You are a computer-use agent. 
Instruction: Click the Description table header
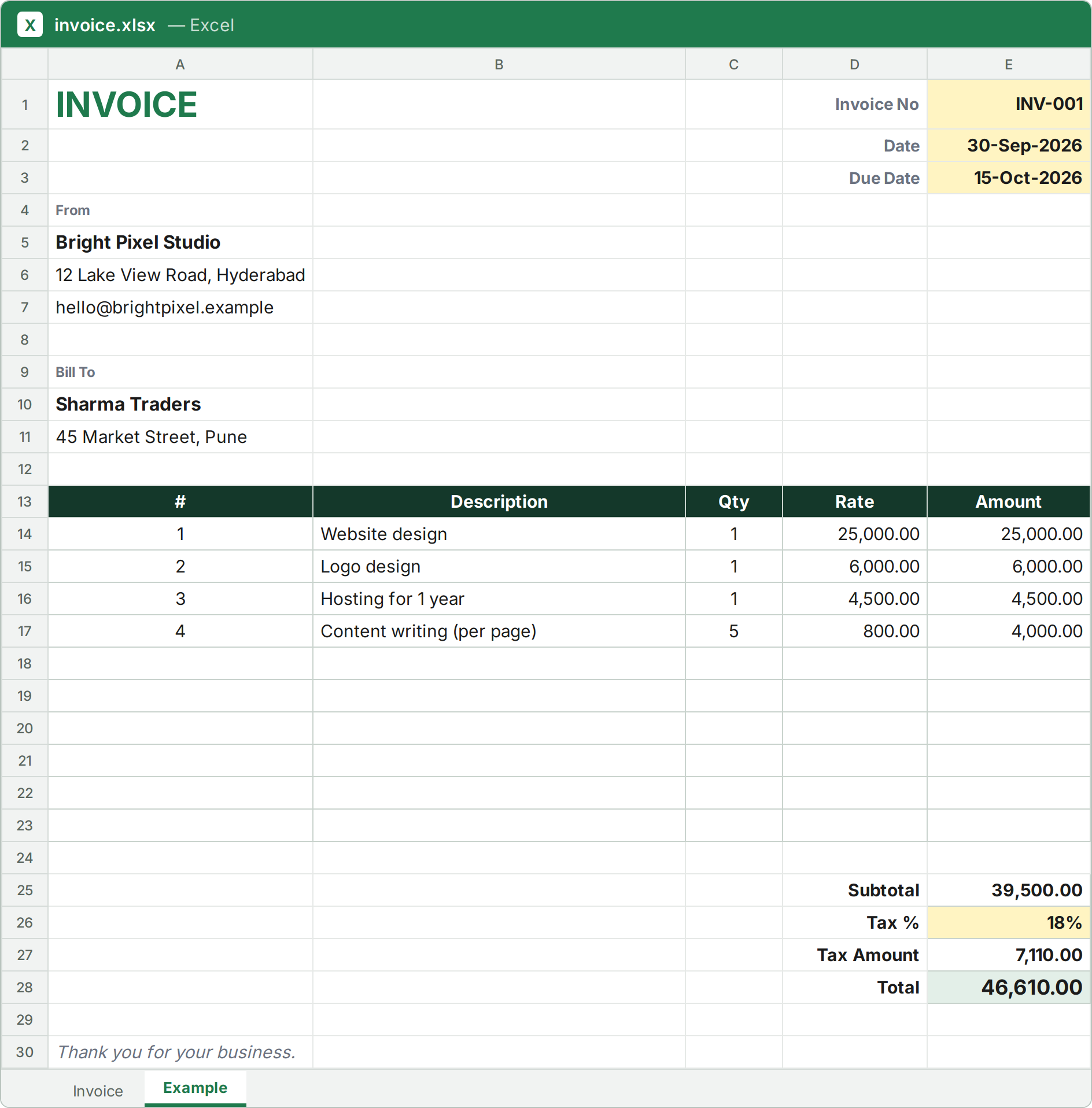pos(499,501)
